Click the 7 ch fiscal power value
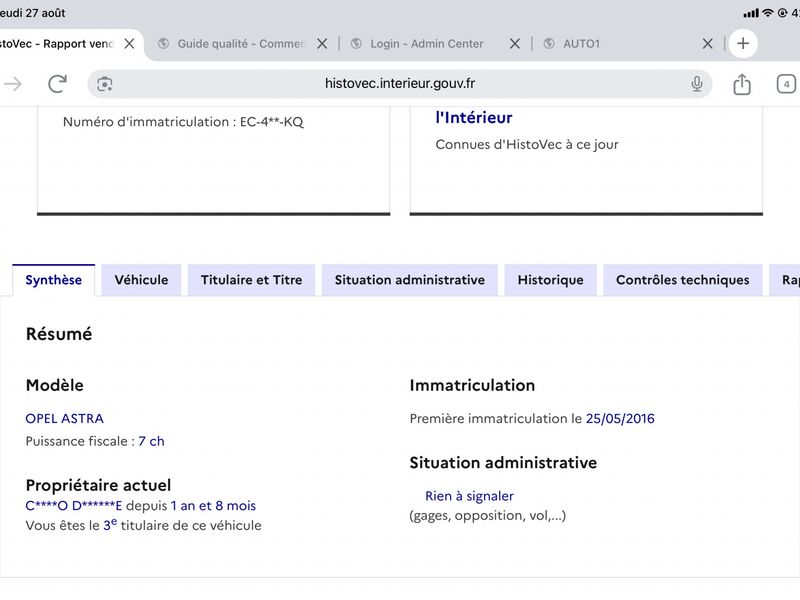This screenshot has height=600, width=800. pos(152,441)
